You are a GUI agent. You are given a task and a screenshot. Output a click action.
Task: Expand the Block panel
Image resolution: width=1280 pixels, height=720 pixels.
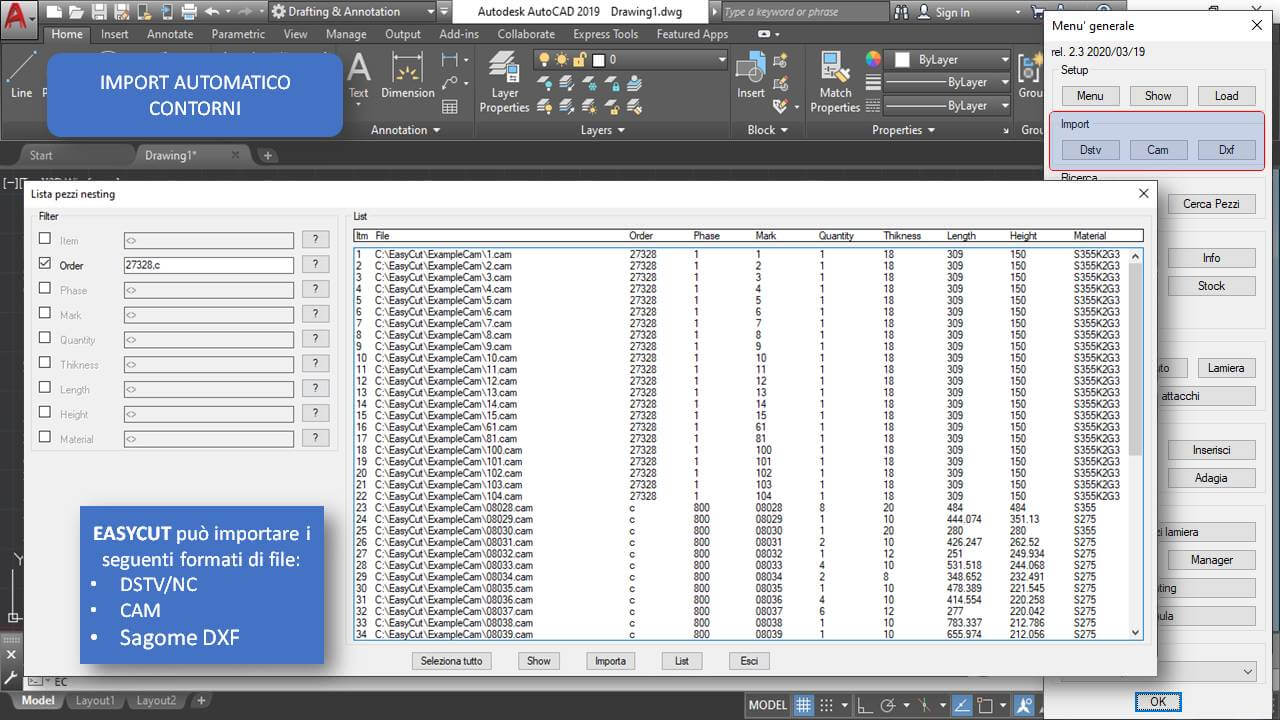click(x=767, y=130)
